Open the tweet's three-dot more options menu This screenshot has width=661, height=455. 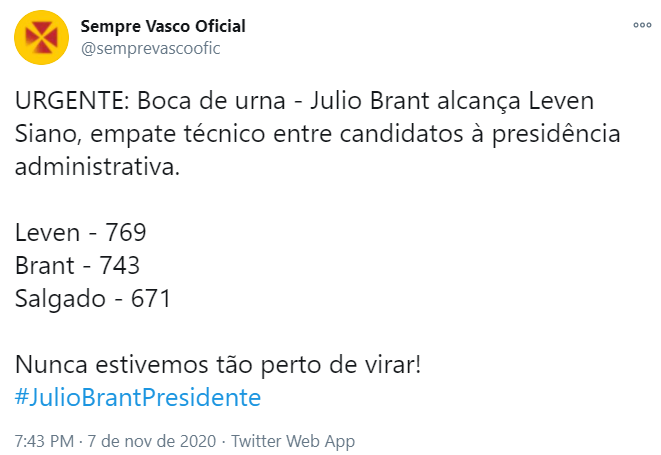coord(640,26)
